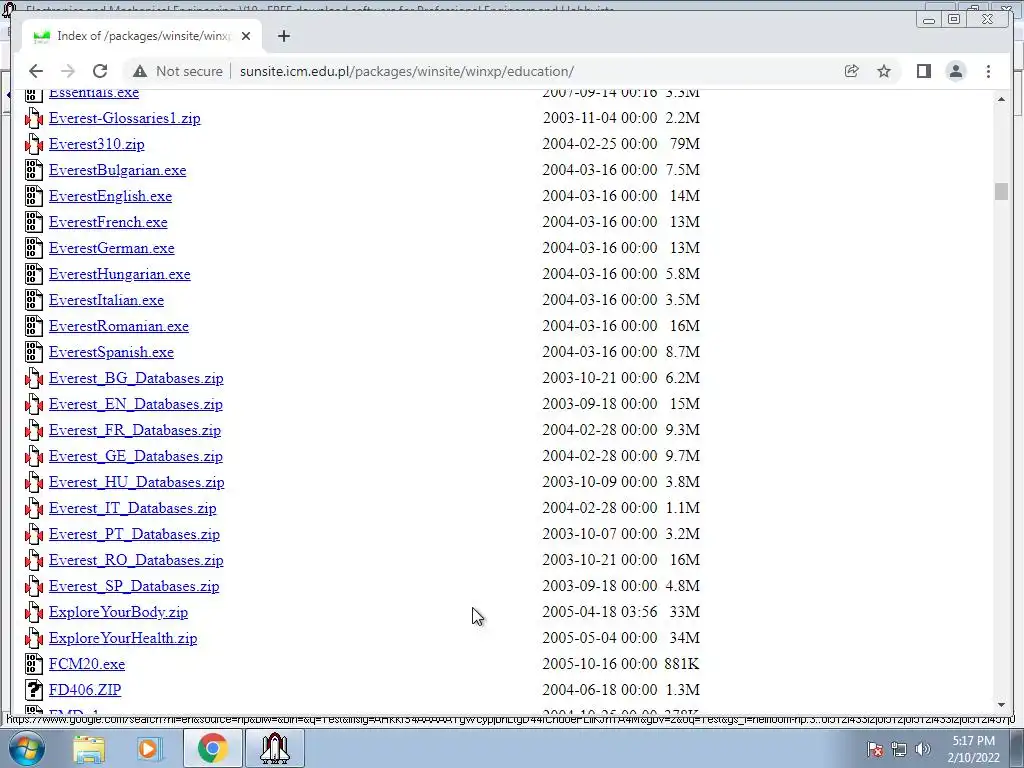Download Everest-Glossaries1.zip link
Screen dimensions: 1024x768
(125, 118)
